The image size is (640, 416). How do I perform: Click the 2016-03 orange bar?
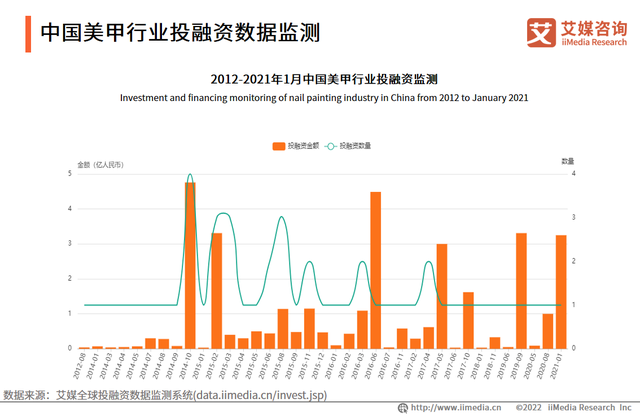[x=362, y=329]
